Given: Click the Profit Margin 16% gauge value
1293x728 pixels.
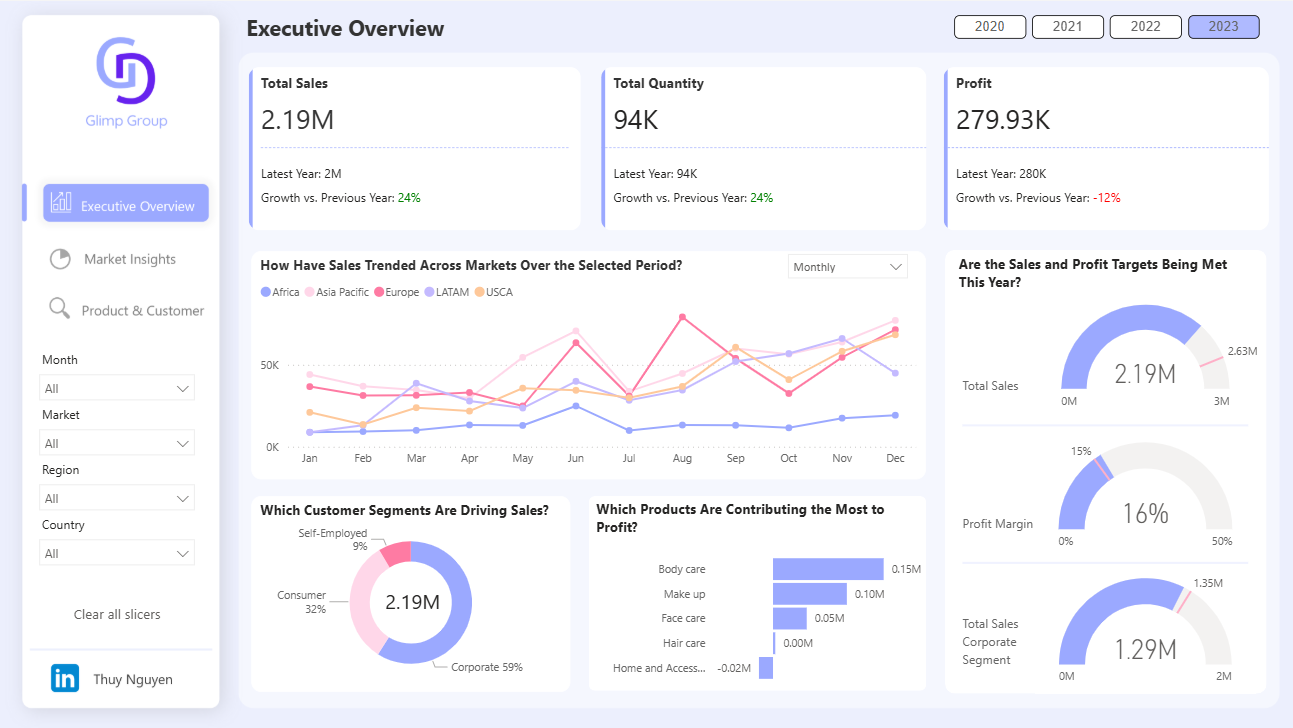Looking at the screenshot, I should (x=1145, y=514).
